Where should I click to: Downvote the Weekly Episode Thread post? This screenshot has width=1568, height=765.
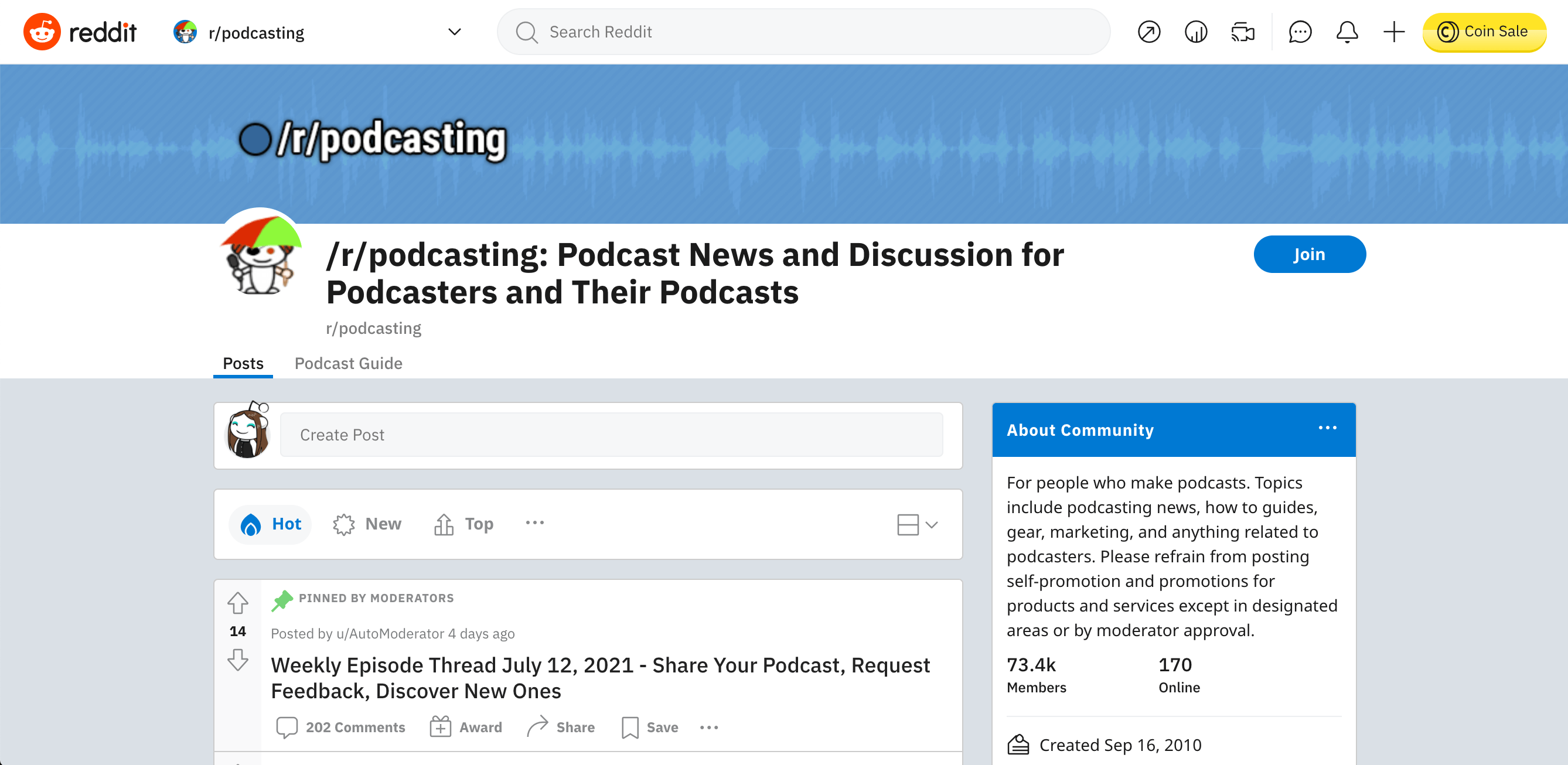coord(238,660)
